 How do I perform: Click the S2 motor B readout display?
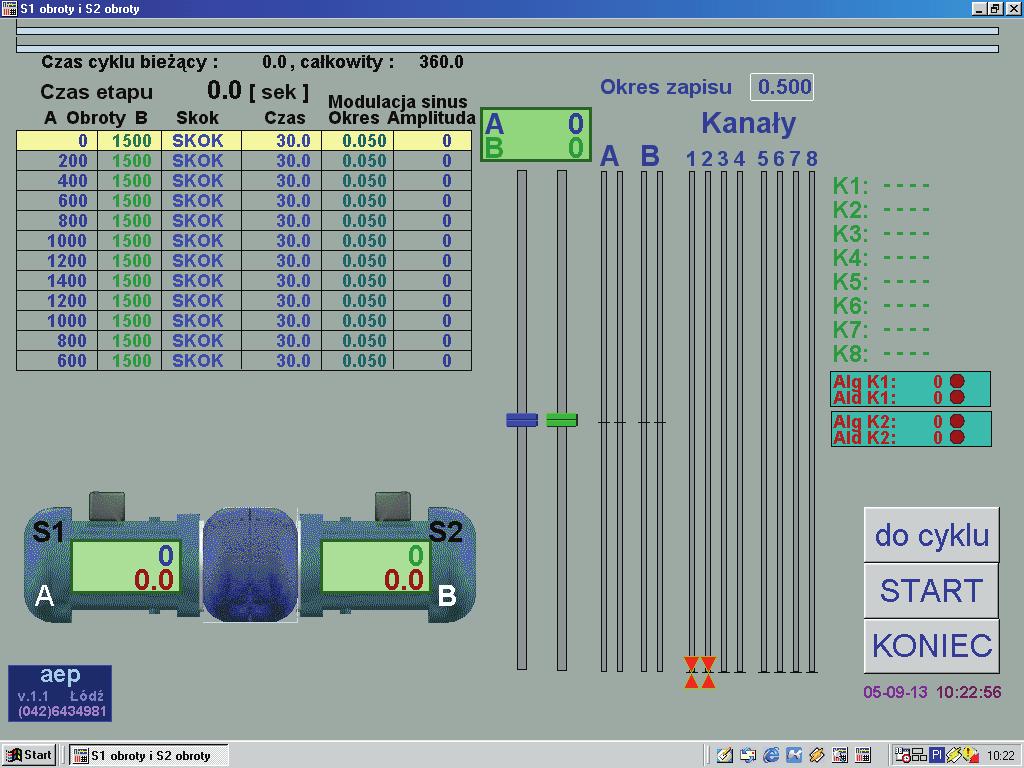point(376,567)
